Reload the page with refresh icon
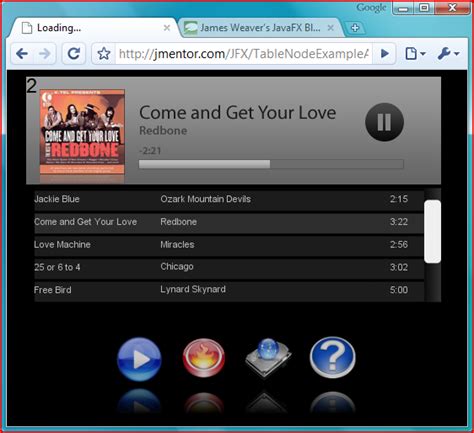The width and height of the screenshot is (474, 433). [74, 53]
